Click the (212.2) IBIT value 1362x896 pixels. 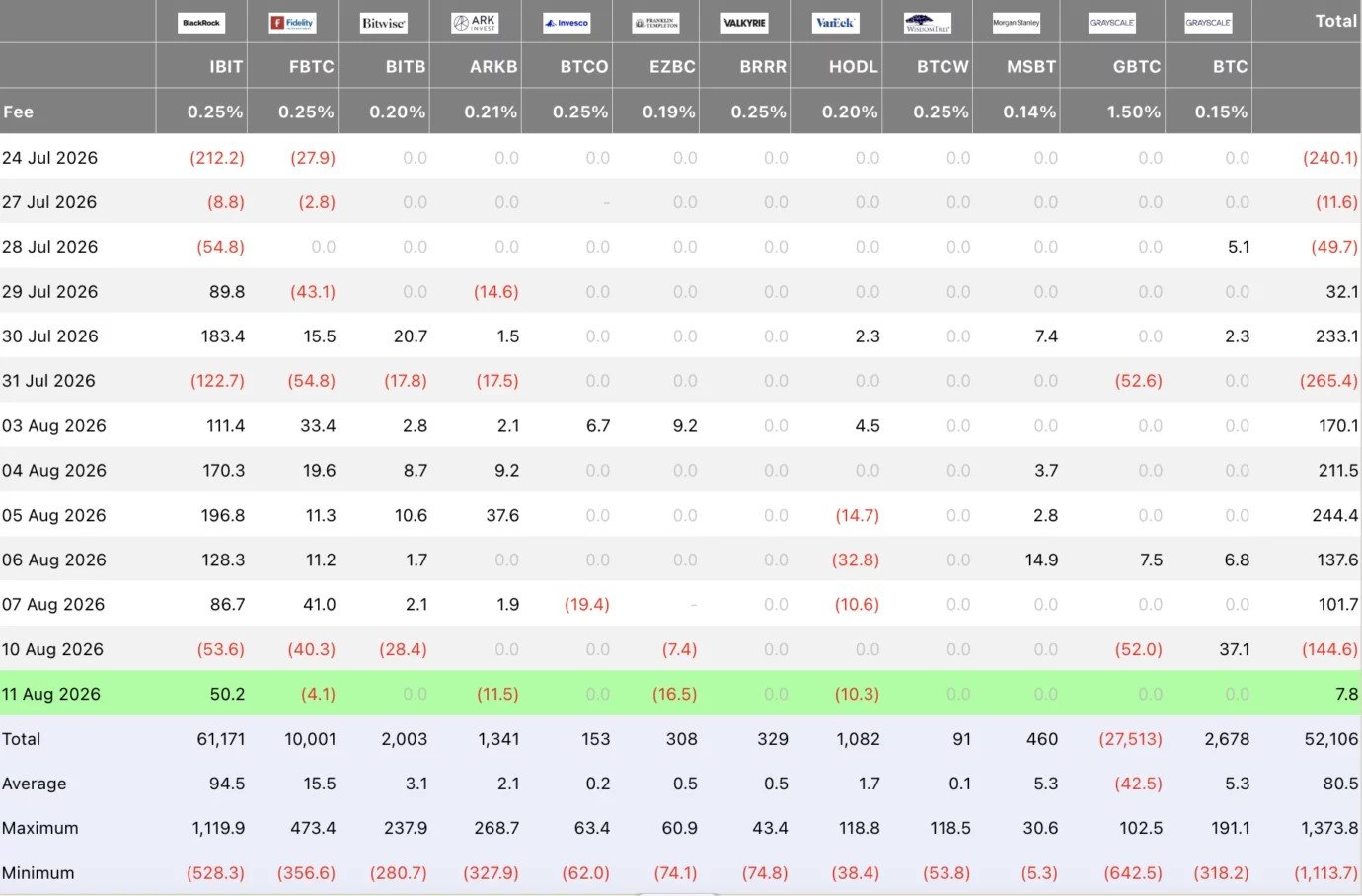point(217,158)
